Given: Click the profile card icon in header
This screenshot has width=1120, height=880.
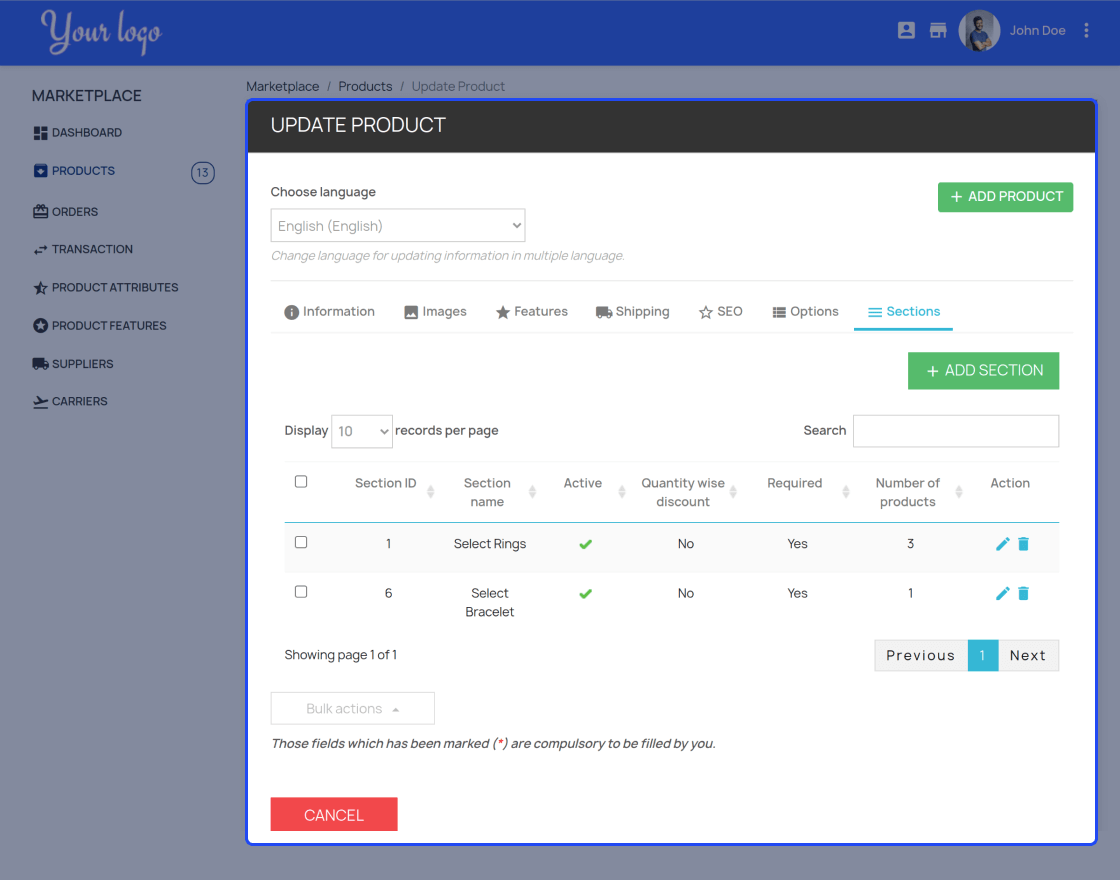Looking at the screenshot, I should (906, 30).
